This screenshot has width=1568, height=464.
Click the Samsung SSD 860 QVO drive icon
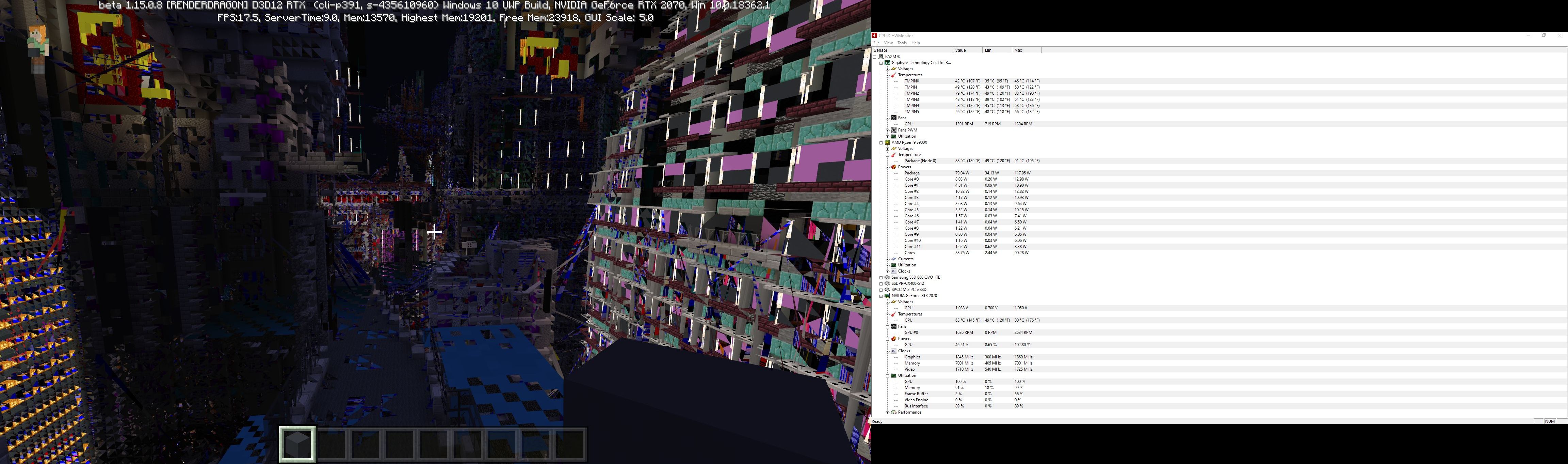887,278
